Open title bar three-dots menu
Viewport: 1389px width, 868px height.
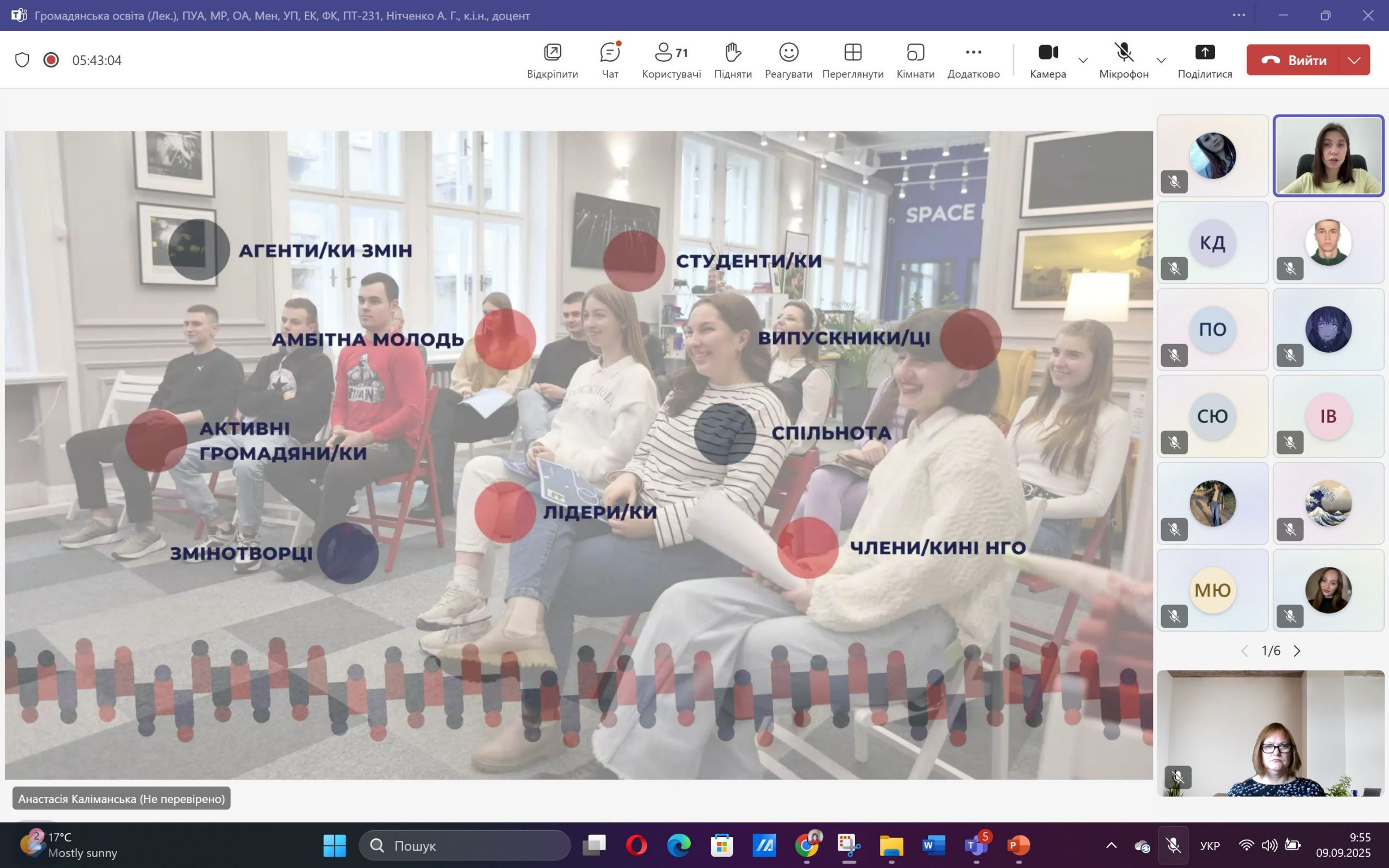click(1239, 16)
